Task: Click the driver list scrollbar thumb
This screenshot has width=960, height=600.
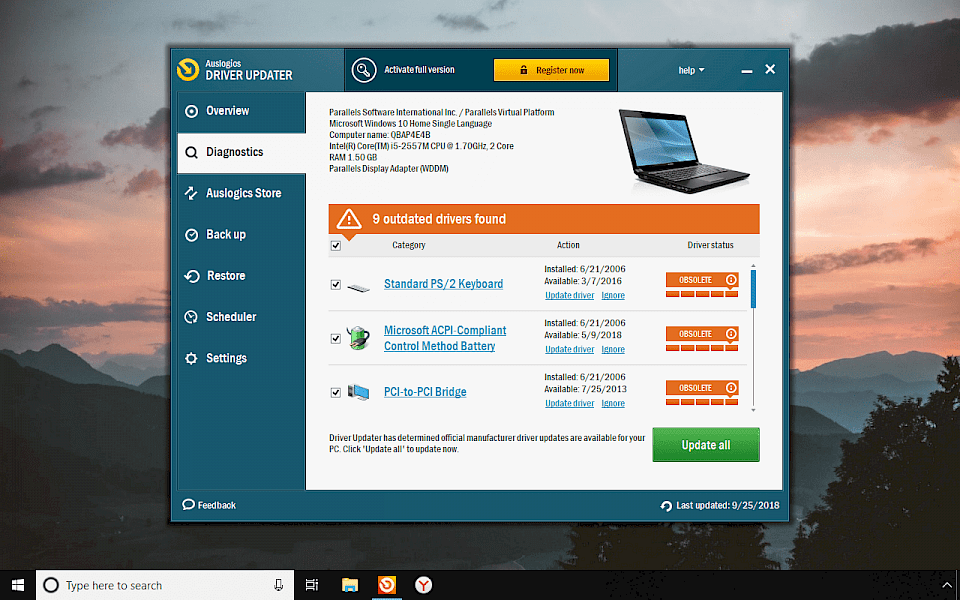Action: (753, 289)
